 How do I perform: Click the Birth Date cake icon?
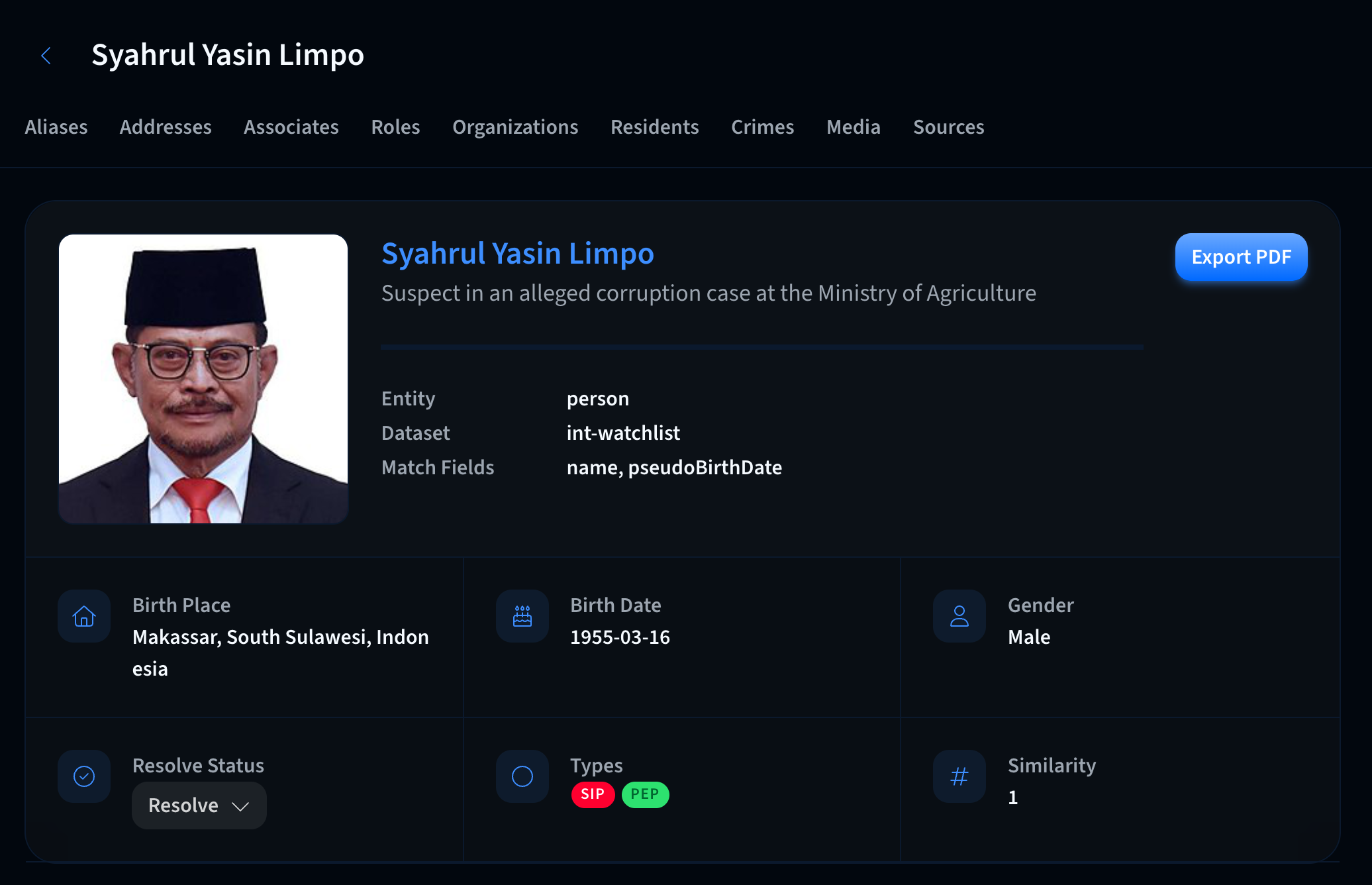click(522, 616)
